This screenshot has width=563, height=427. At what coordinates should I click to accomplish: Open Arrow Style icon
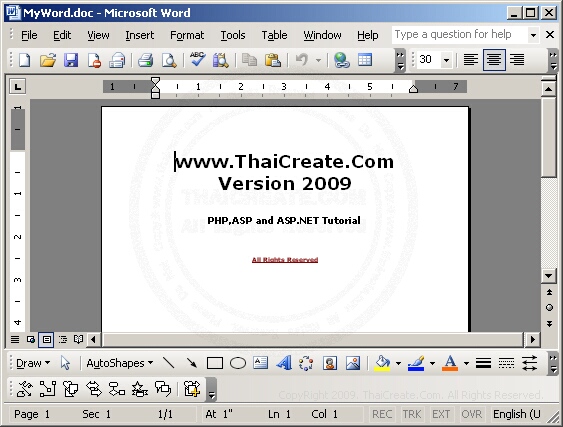[530, 363]
